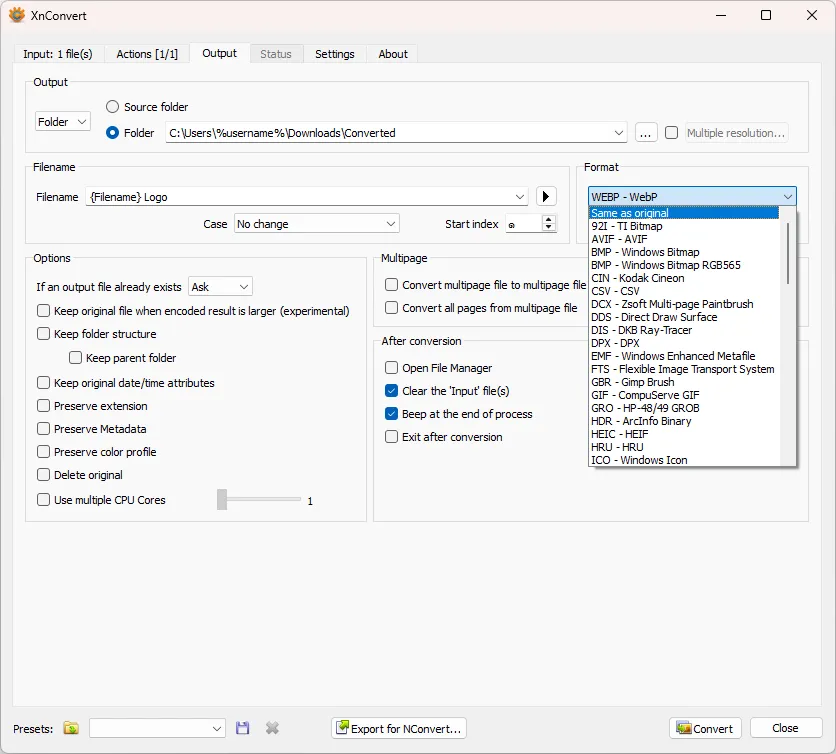The width and height of the screenshot is (836, 754).
Task: Click the XnConvert app logo icon
Action: pyautogui.click(x=17, y=15)
